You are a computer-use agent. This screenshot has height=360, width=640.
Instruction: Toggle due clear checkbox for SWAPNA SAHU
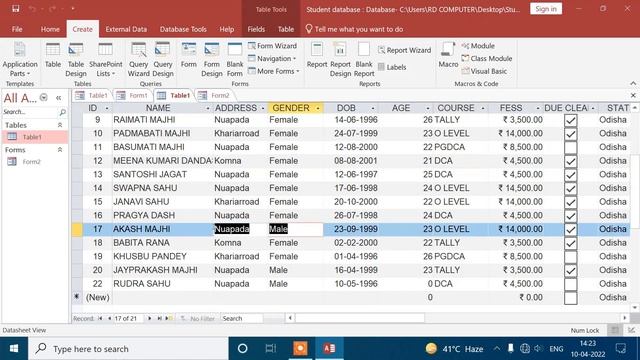coord(571,188)
